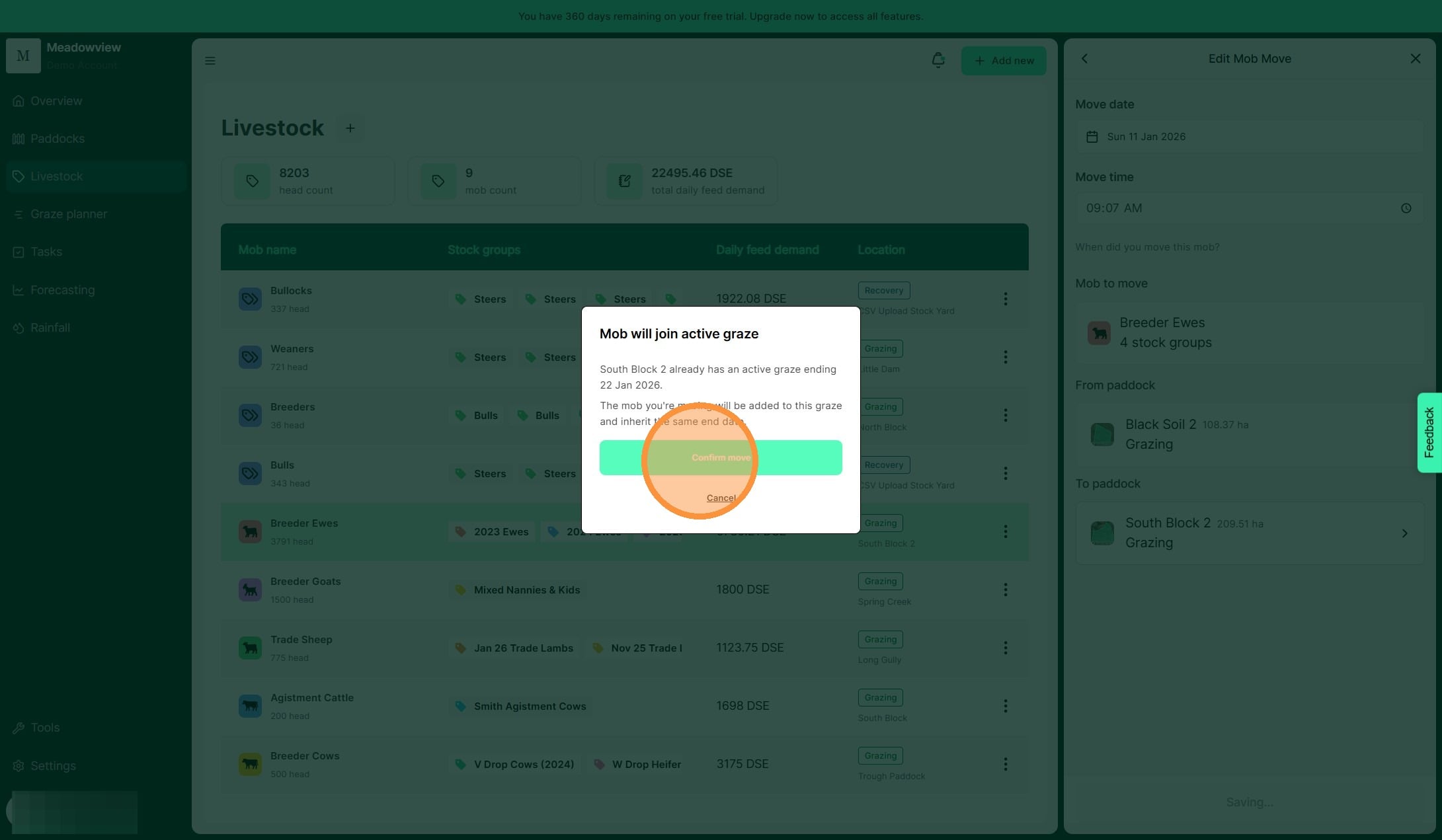
Task: Open three-dot menu for Breeder Cows row
Action: click(1005, 764)
